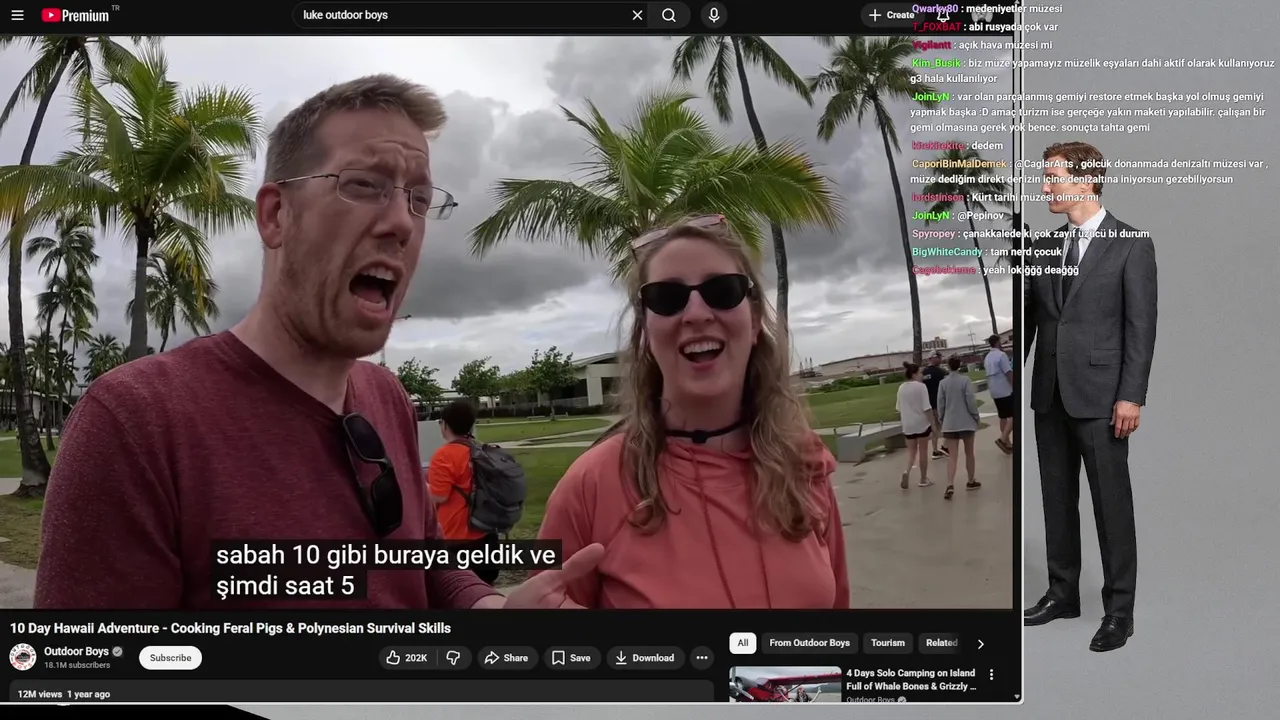Screen dimensions: 1280x720
Task: Download the video
Action: point(644,658)
